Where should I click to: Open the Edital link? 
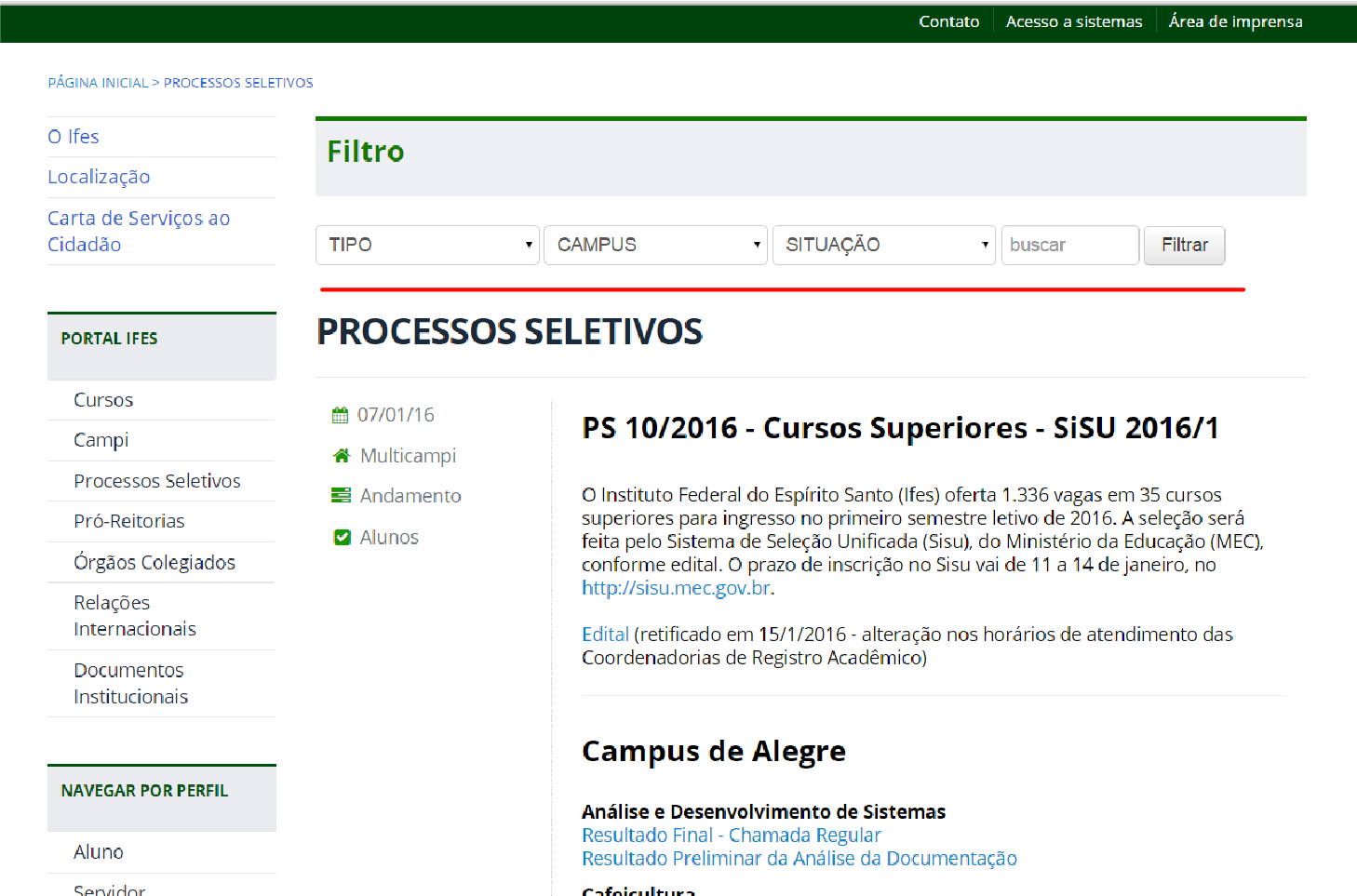click(604, 634)
